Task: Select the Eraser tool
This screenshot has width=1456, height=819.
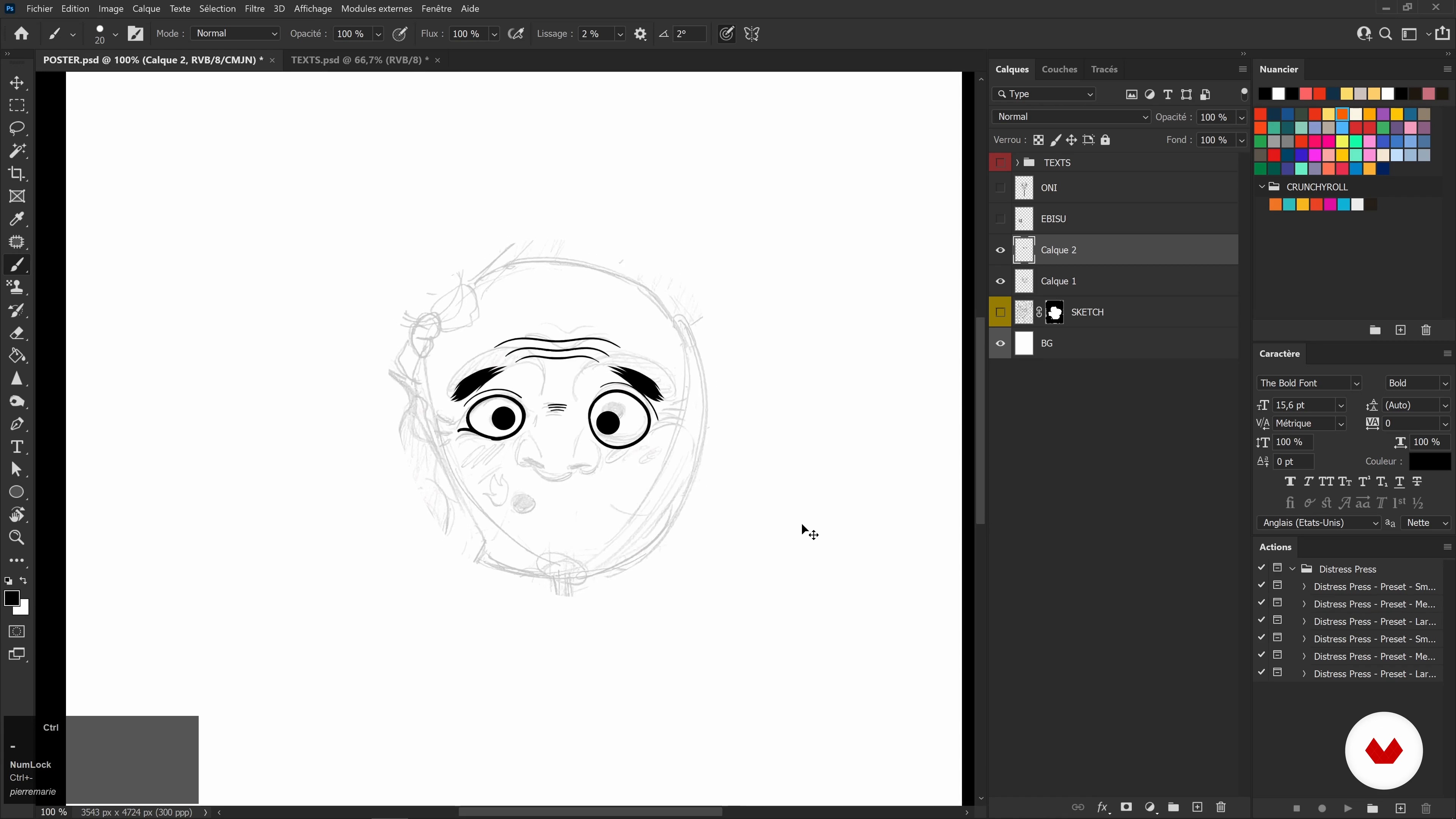Action: 17,333
